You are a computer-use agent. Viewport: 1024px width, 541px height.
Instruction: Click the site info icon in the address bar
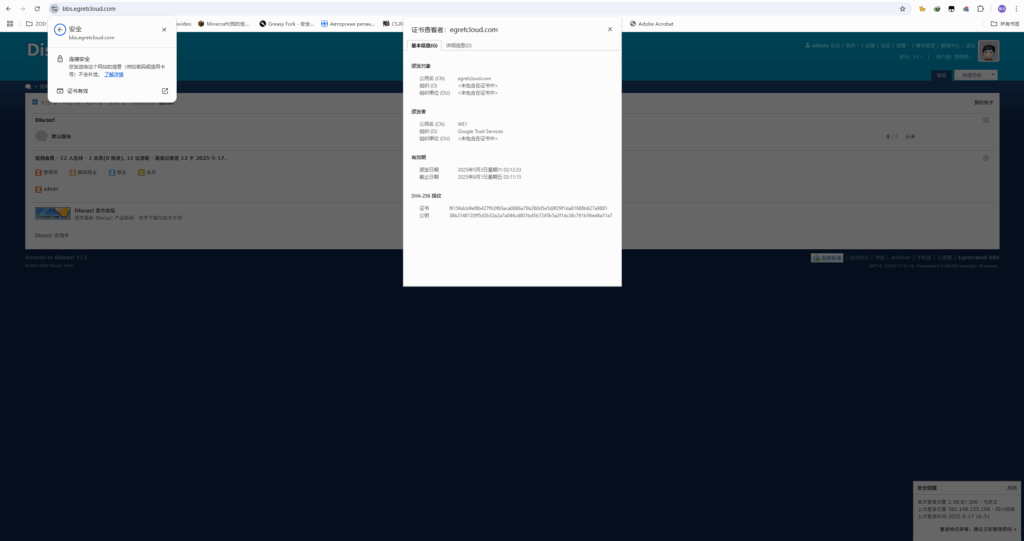click(x=55, y=8)
